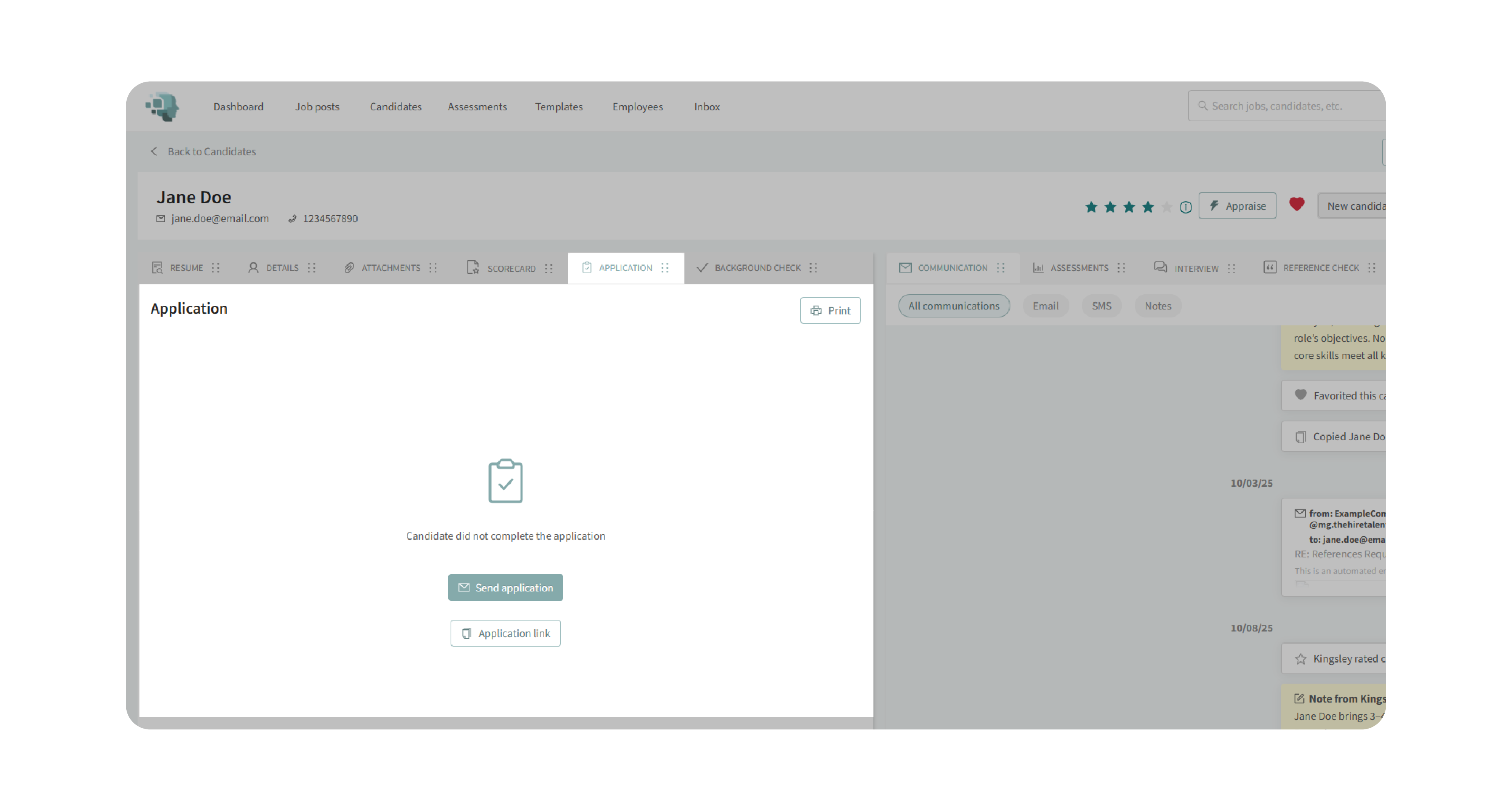The image size is (1512, 811).
Task: Click the app logo in top bar
Action: point(163,106)
